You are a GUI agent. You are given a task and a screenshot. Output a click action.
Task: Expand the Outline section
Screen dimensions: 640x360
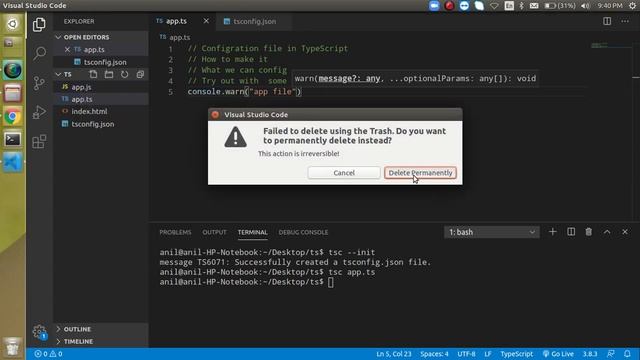click(x=77, y=329)
